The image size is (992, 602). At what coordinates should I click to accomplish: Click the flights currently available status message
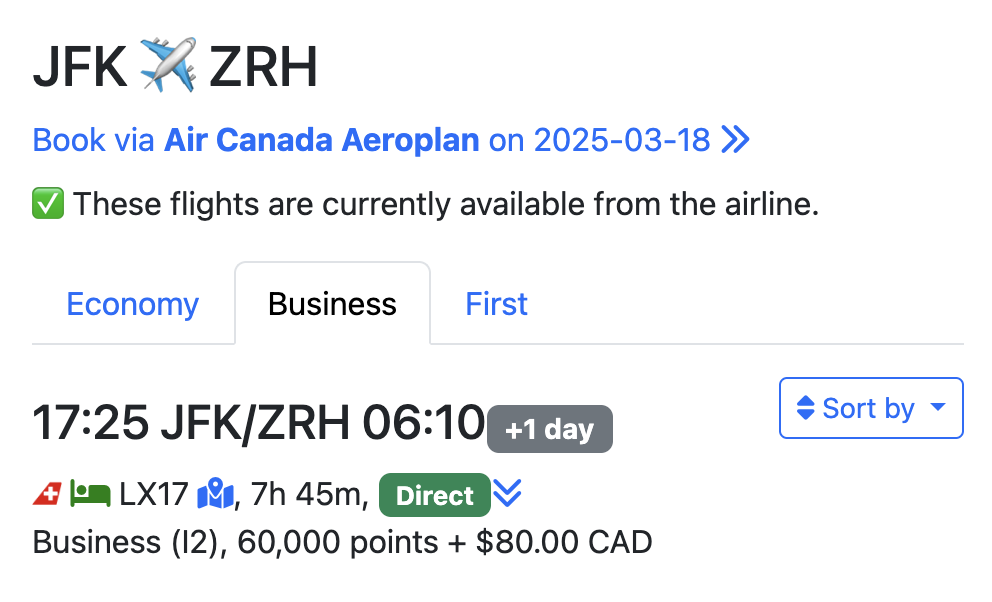pos(446,205)
